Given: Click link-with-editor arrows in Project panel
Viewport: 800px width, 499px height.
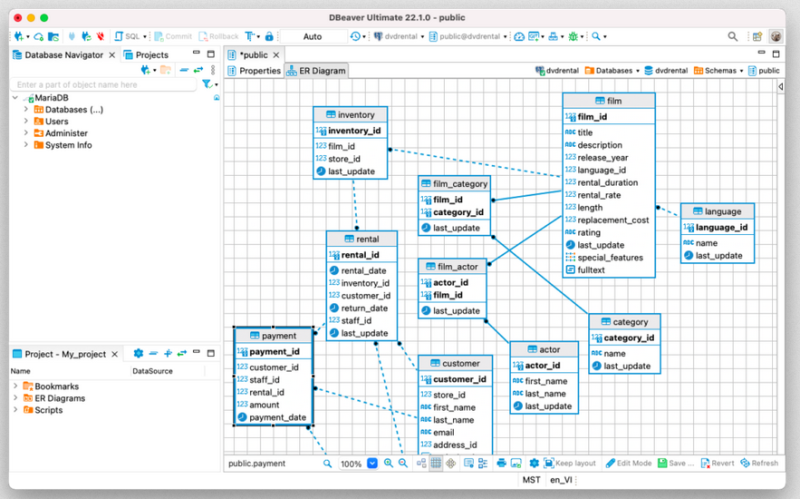Looking at the screenshot, I should [183, 354].
